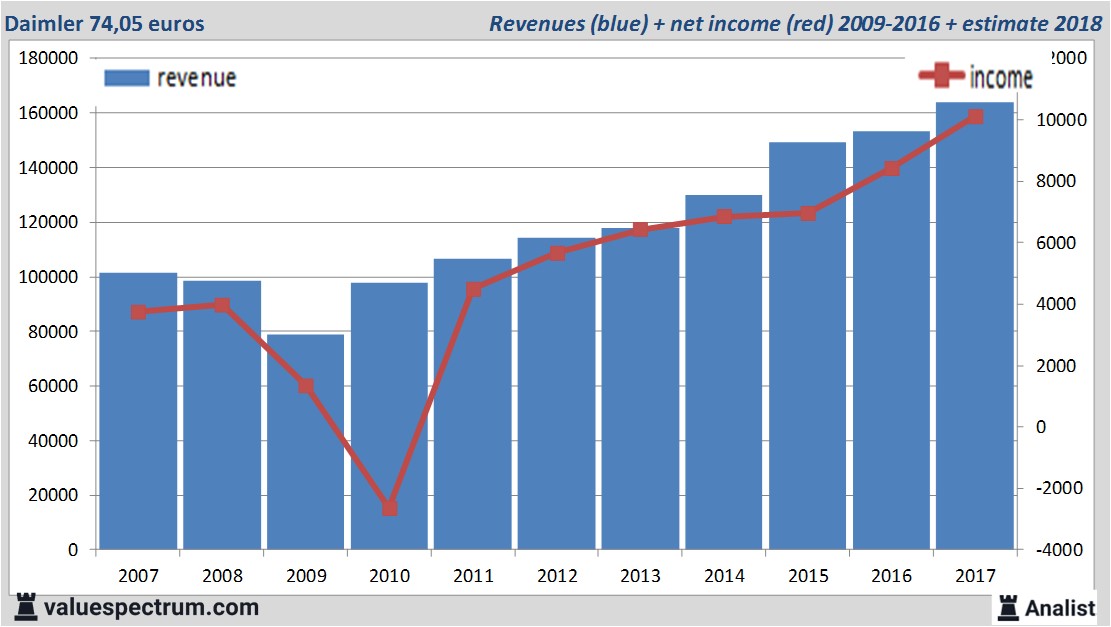This screenshot has height=627, width=1111.
Task: Select the 2011 blue revenue bar
Action: pos(473,404)
